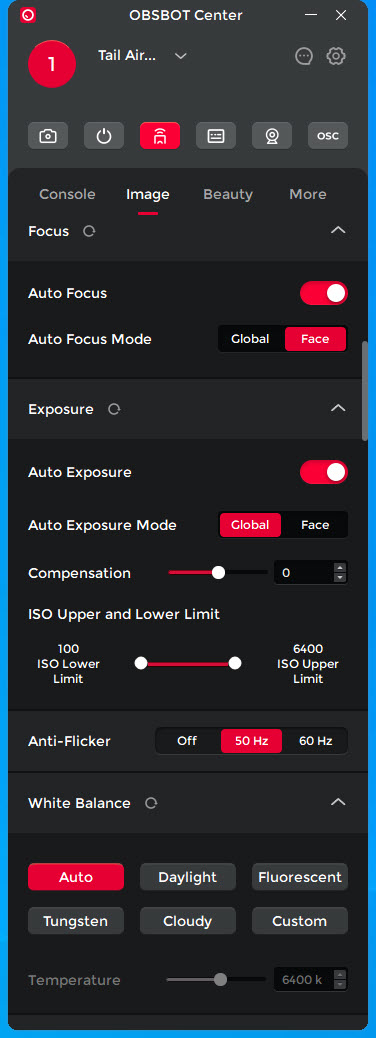Click the ISO lower limit slider handle

pos(141,663)
